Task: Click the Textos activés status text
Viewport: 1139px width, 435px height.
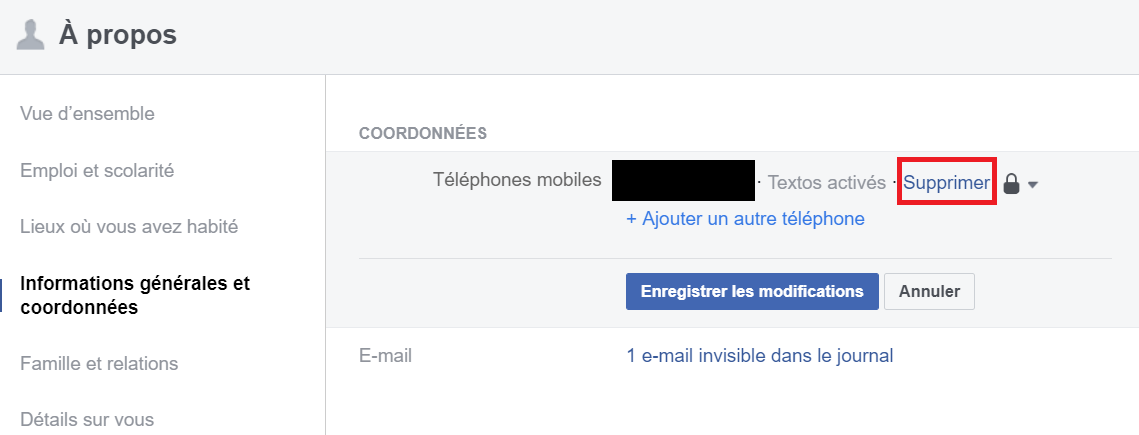Action: tap(827, 183)
